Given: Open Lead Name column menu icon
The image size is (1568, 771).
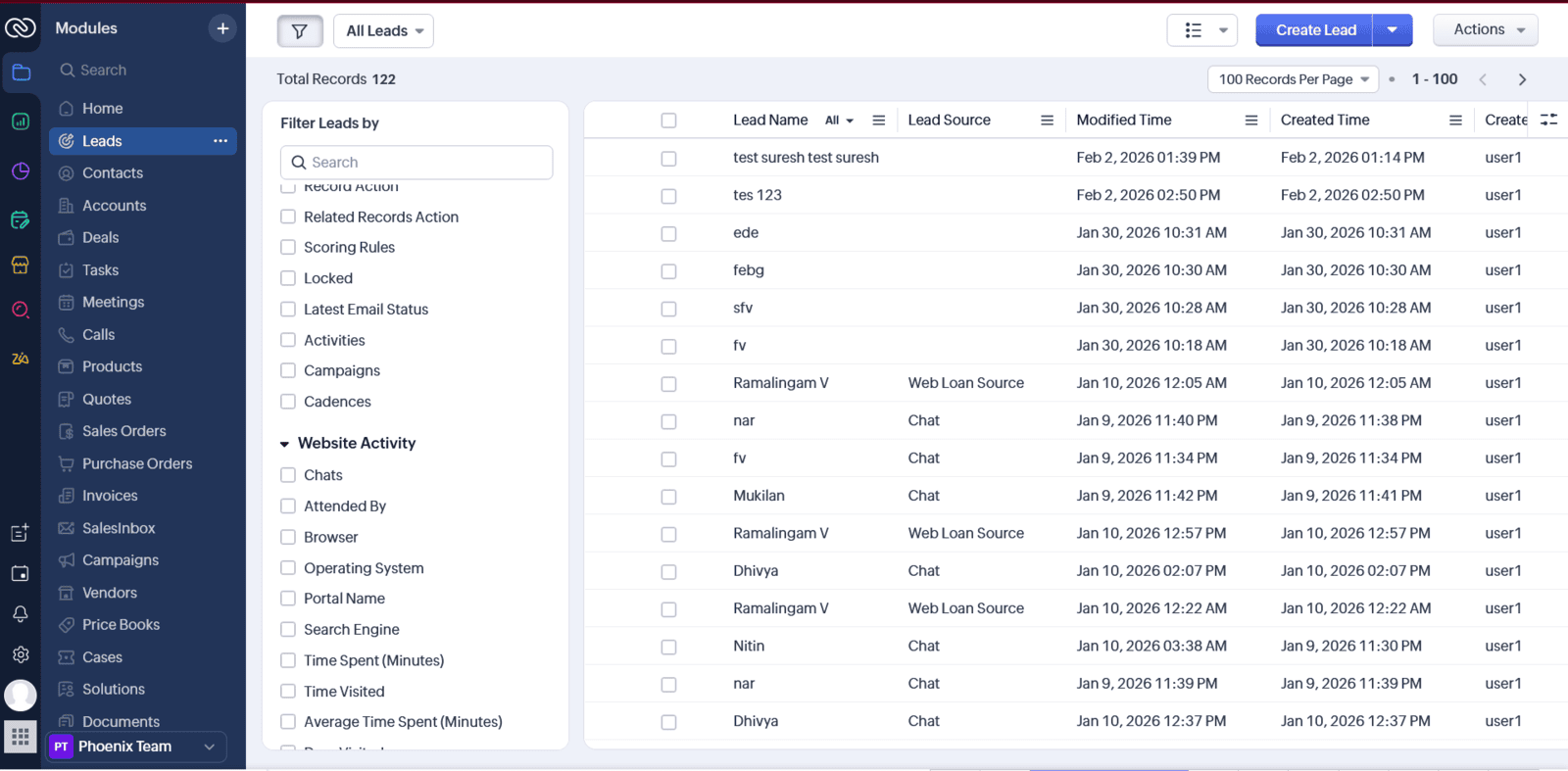Looking at the screenshot, I should (x=878, y=120).
